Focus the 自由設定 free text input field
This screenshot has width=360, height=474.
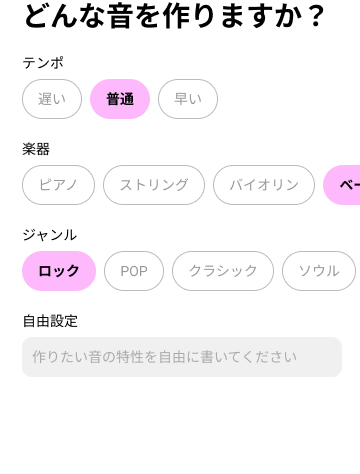coord(182,357)
